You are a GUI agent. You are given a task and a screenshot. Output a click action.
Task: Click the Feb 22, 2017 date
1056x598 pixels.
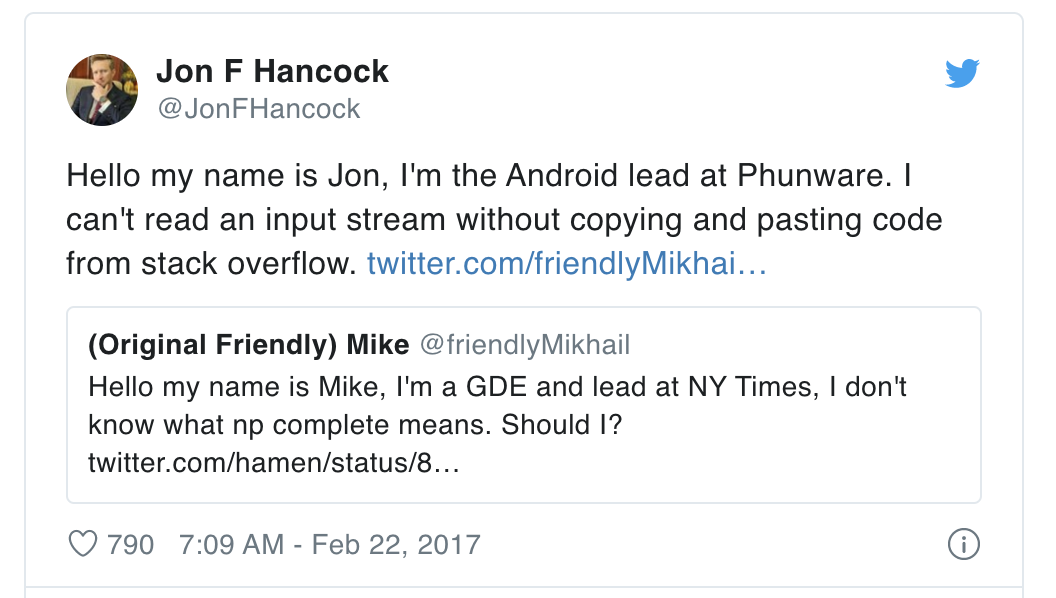396,545
